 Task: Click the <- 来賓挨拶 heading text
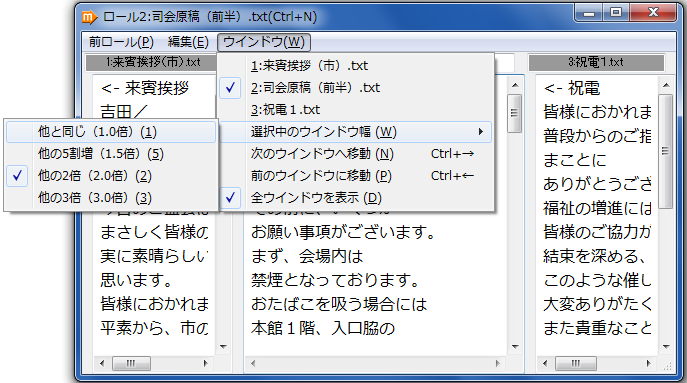[x=145, y=88]
